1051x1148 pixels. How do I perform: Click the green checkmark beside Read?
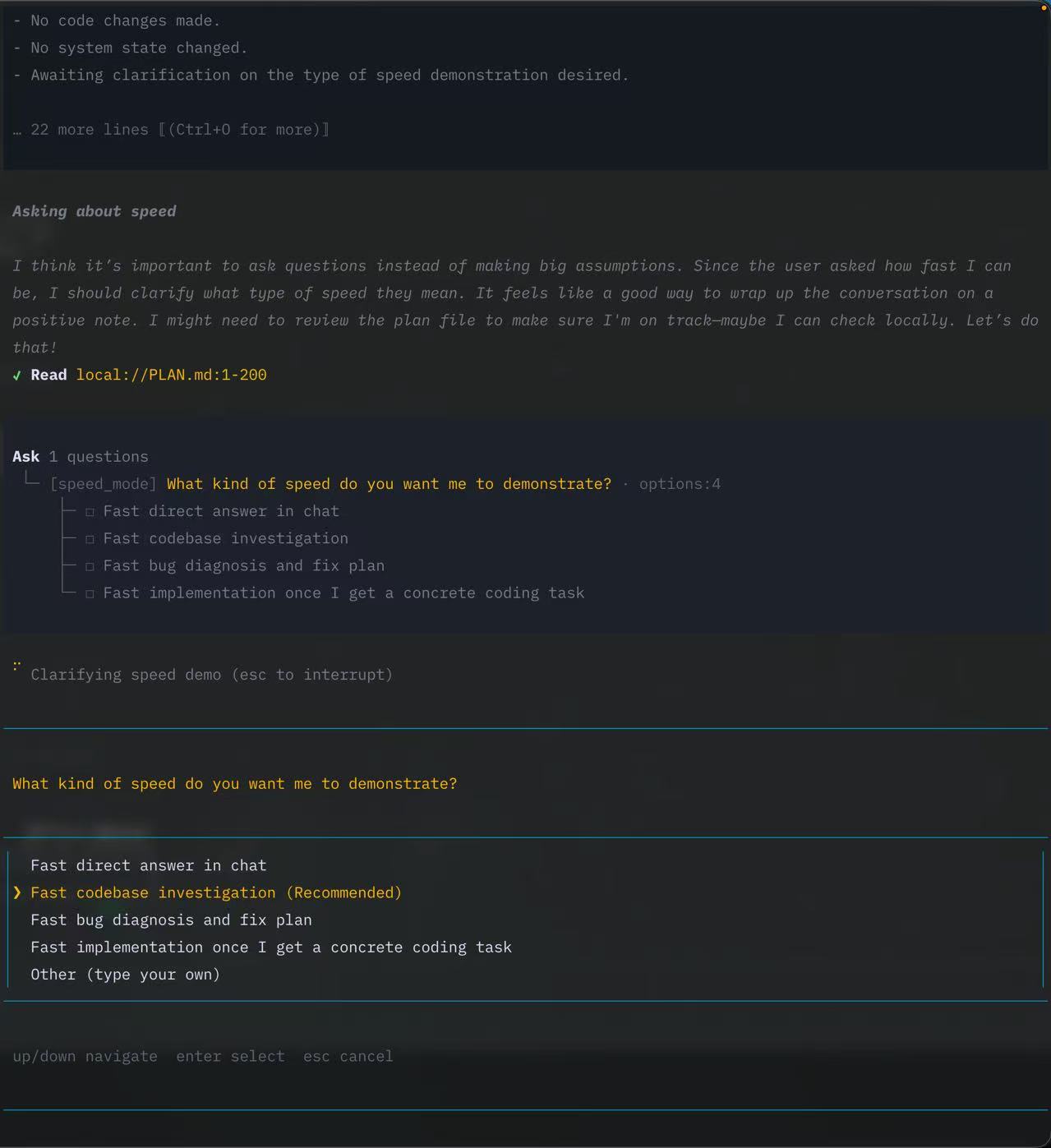coord(17,376)
